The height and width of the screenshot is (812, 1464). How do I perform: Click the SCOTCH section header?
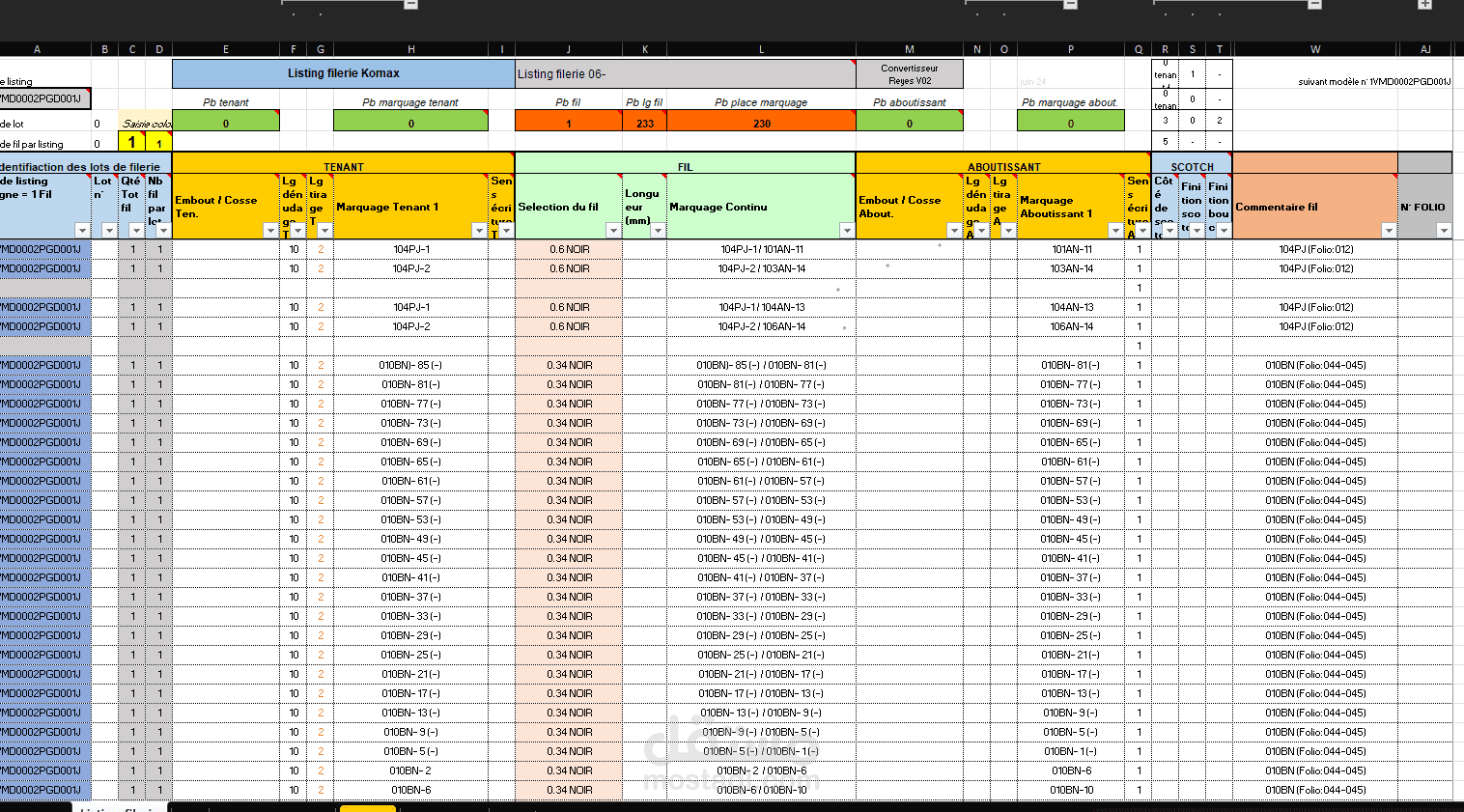(1192, 164)
